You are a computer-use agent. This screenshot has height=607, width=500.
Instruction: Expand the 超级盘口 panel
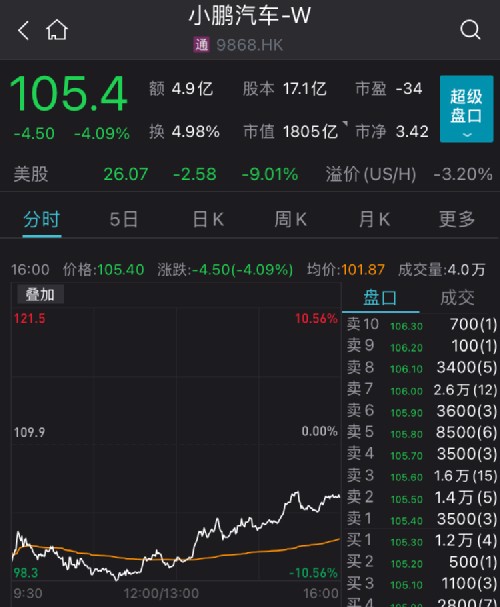tap(466, 109)
